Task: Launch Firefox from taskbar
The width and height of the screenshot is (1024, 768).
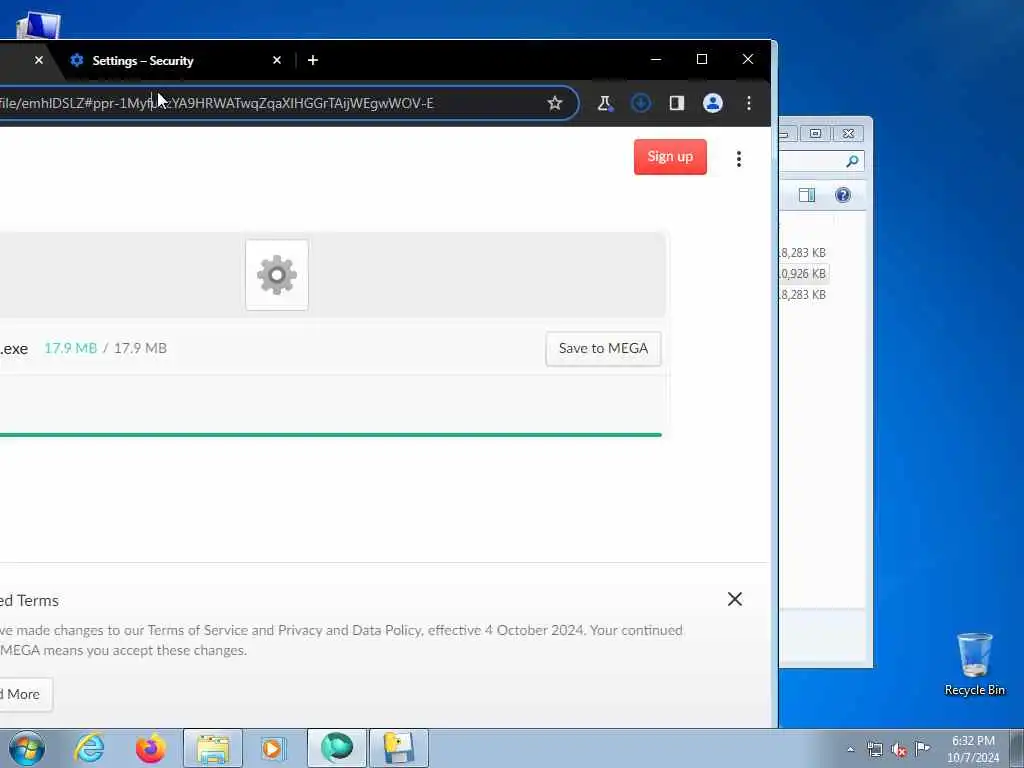Action: 150,748
